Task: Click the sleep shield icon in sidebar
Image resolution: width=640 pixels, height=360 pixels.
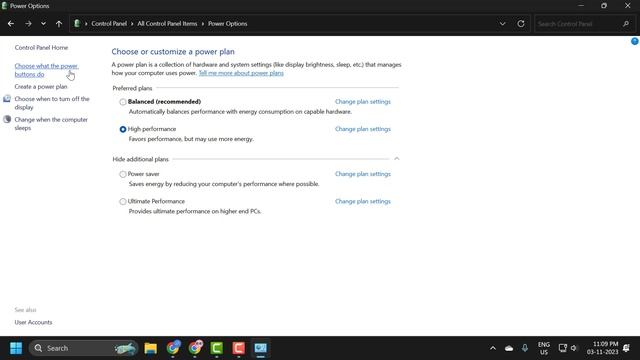Action: pyautogui.click(x=7, y=119)
